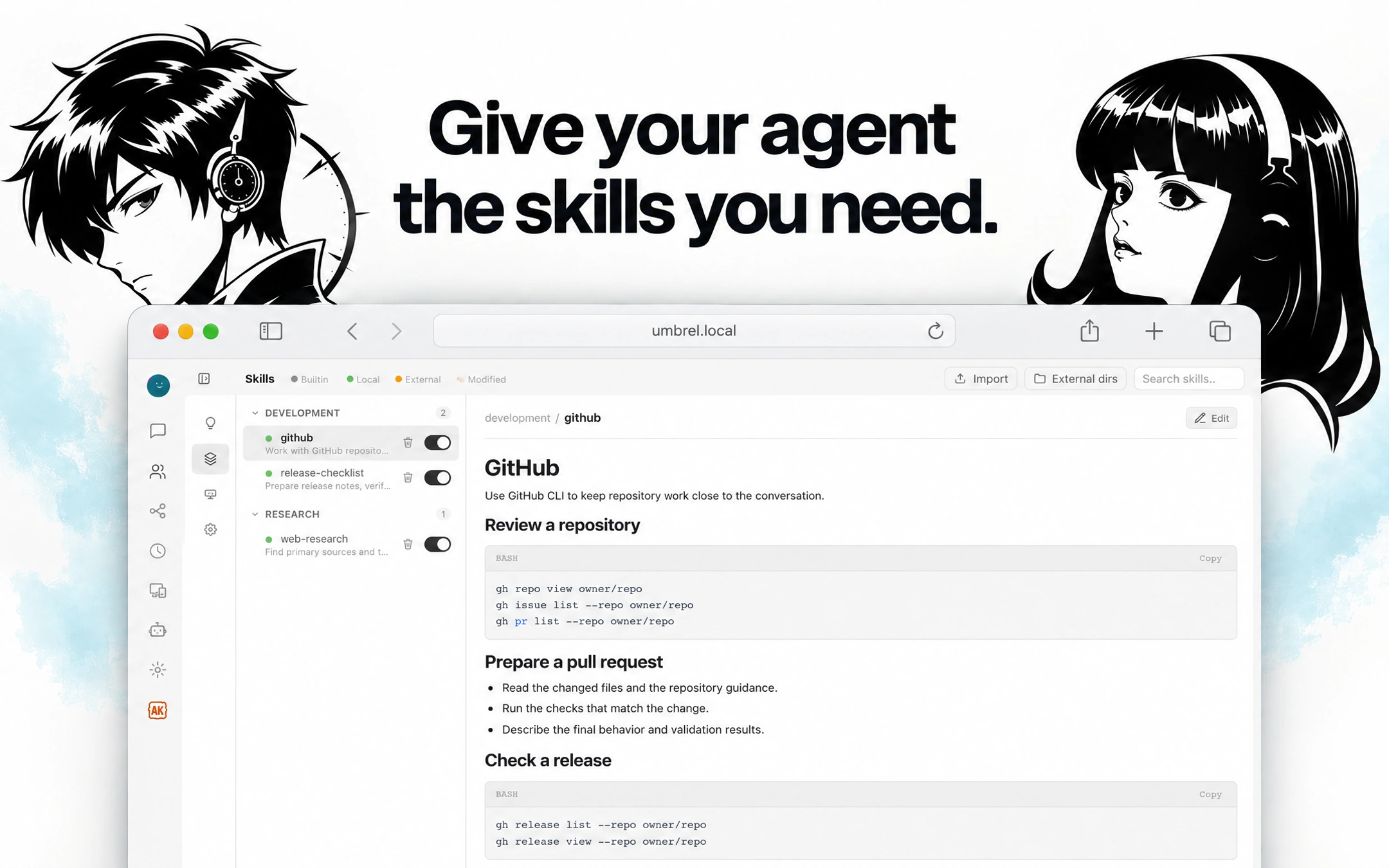Click the teal smiley avatar icon

[158, 385]
